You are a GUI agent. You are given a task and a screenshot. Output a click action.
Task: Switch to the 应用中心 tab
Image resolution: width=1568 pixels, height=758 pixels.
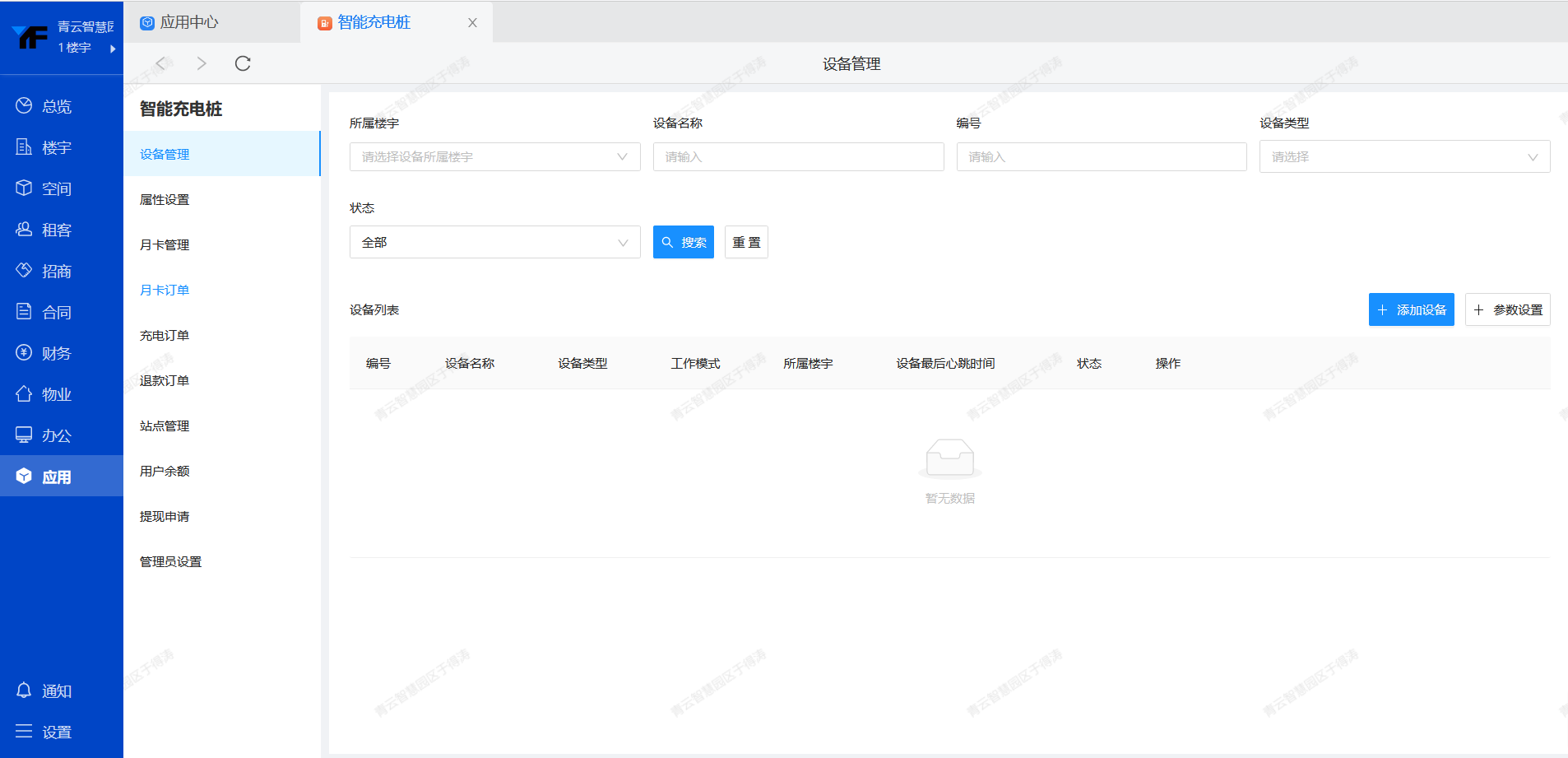tap(188, 22)
